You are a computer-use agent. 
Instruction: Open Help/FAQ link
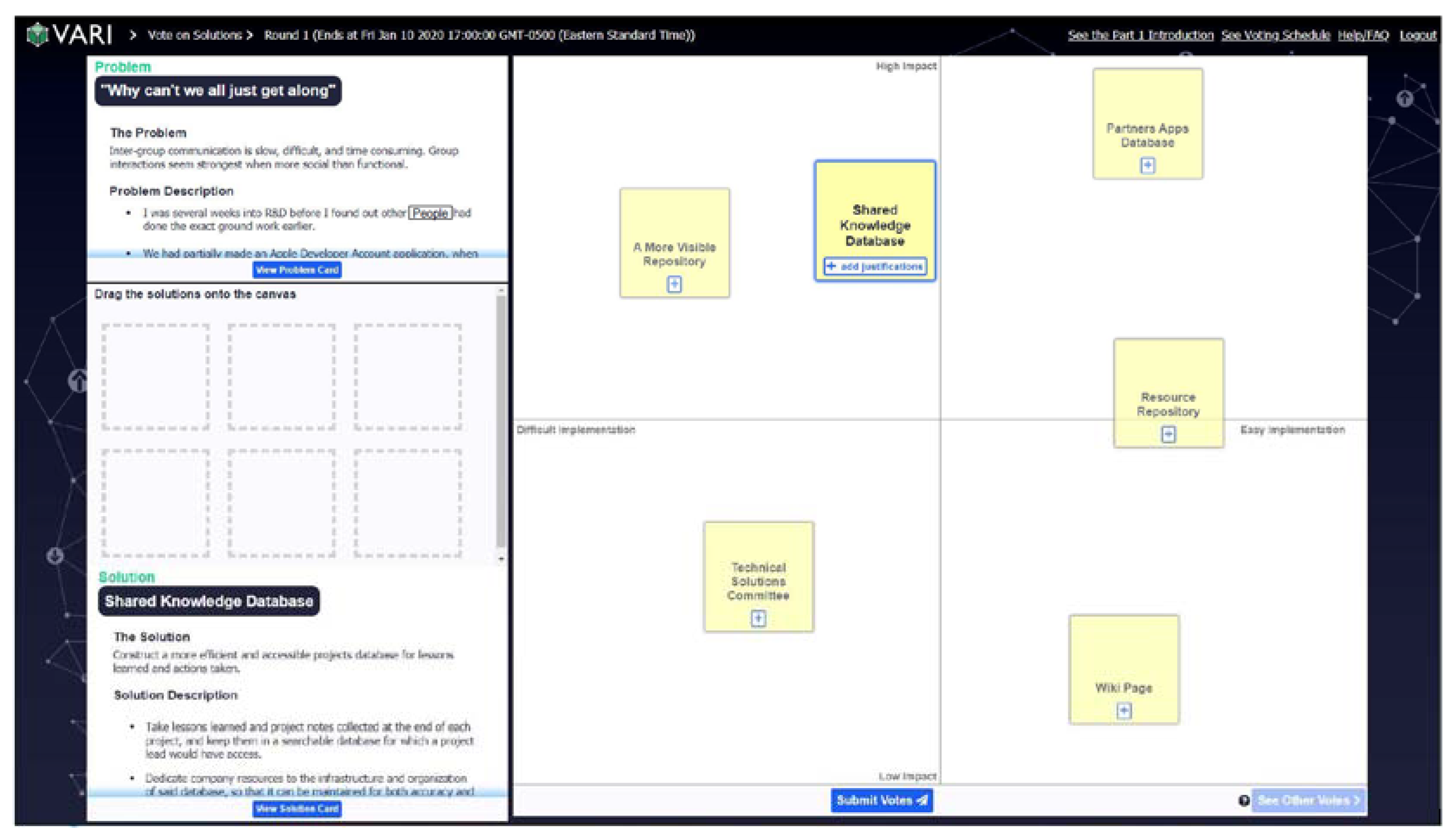pos(1362,35)
